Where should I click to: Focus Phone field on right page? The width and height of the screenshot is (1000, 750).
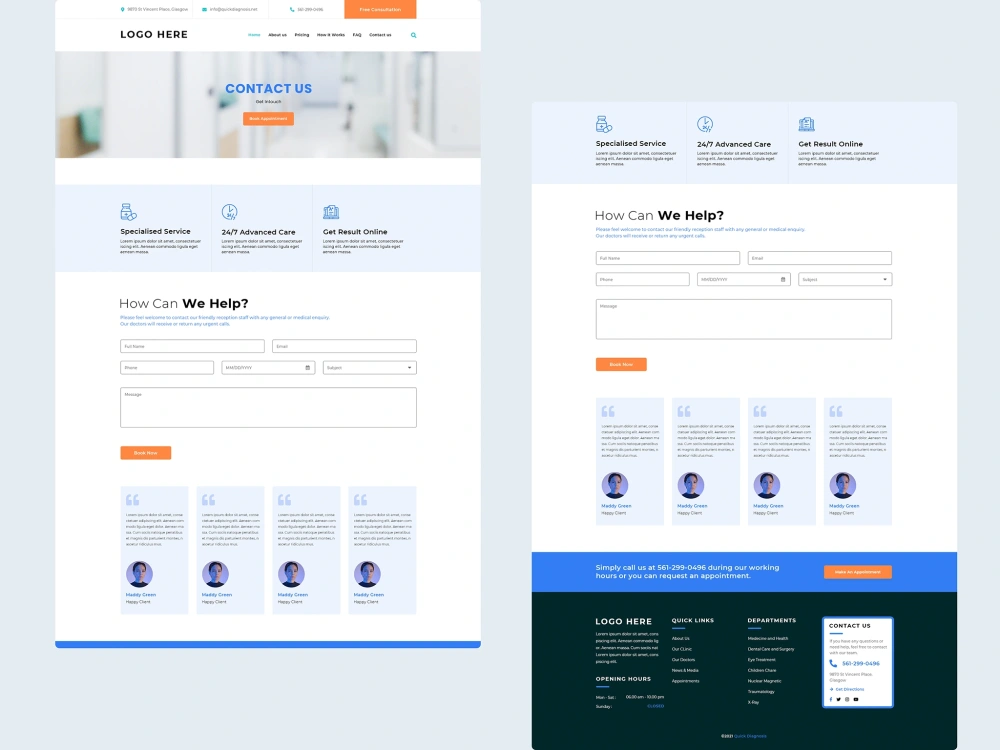(x=642, y=279)
